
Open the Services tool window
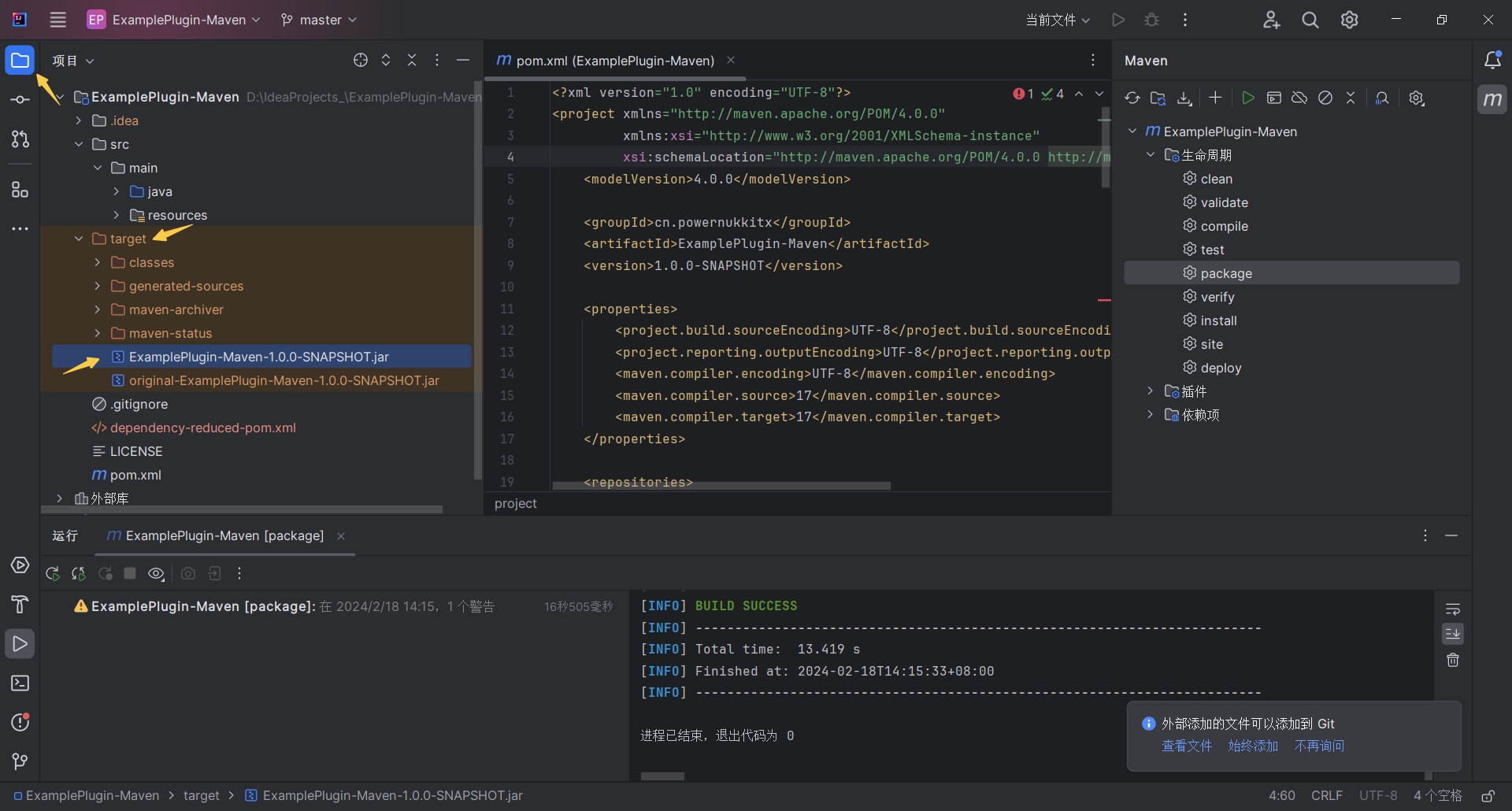coord(20,565)
